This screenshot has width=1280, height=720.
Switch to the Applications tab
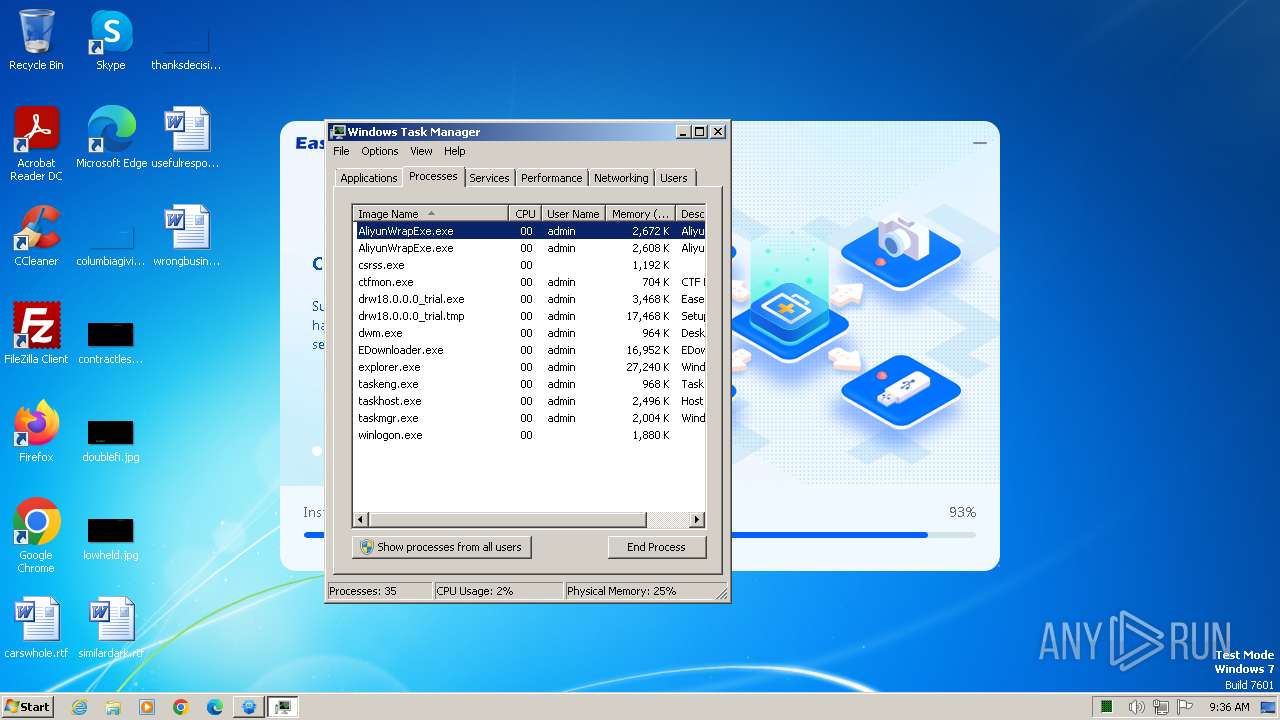(368, 178)
